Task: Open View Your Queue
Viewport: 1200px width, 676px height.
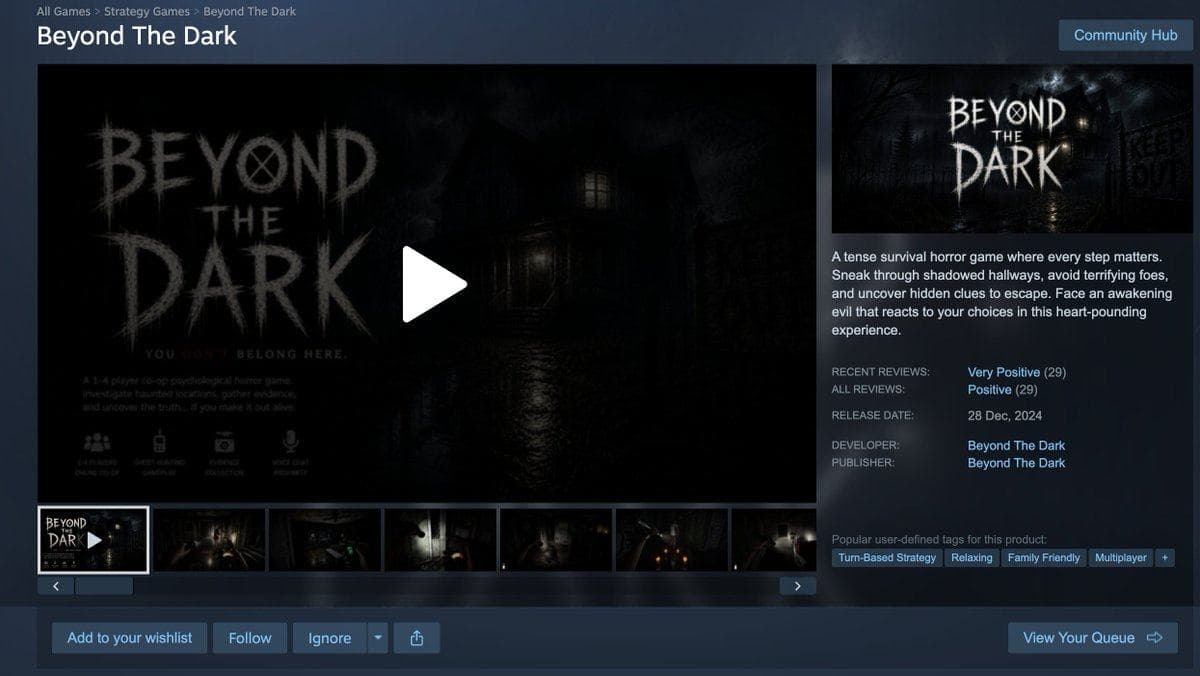Action: click(1093, 638)
